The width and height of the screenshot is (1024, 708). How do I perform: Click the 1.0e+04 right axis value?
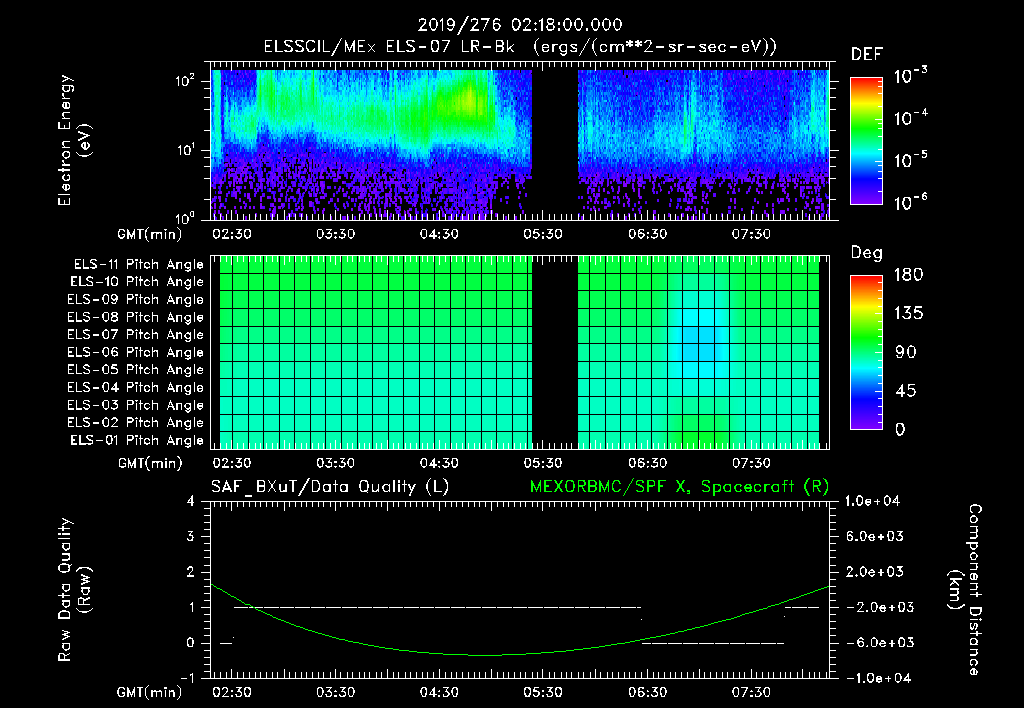click(873, 502)
